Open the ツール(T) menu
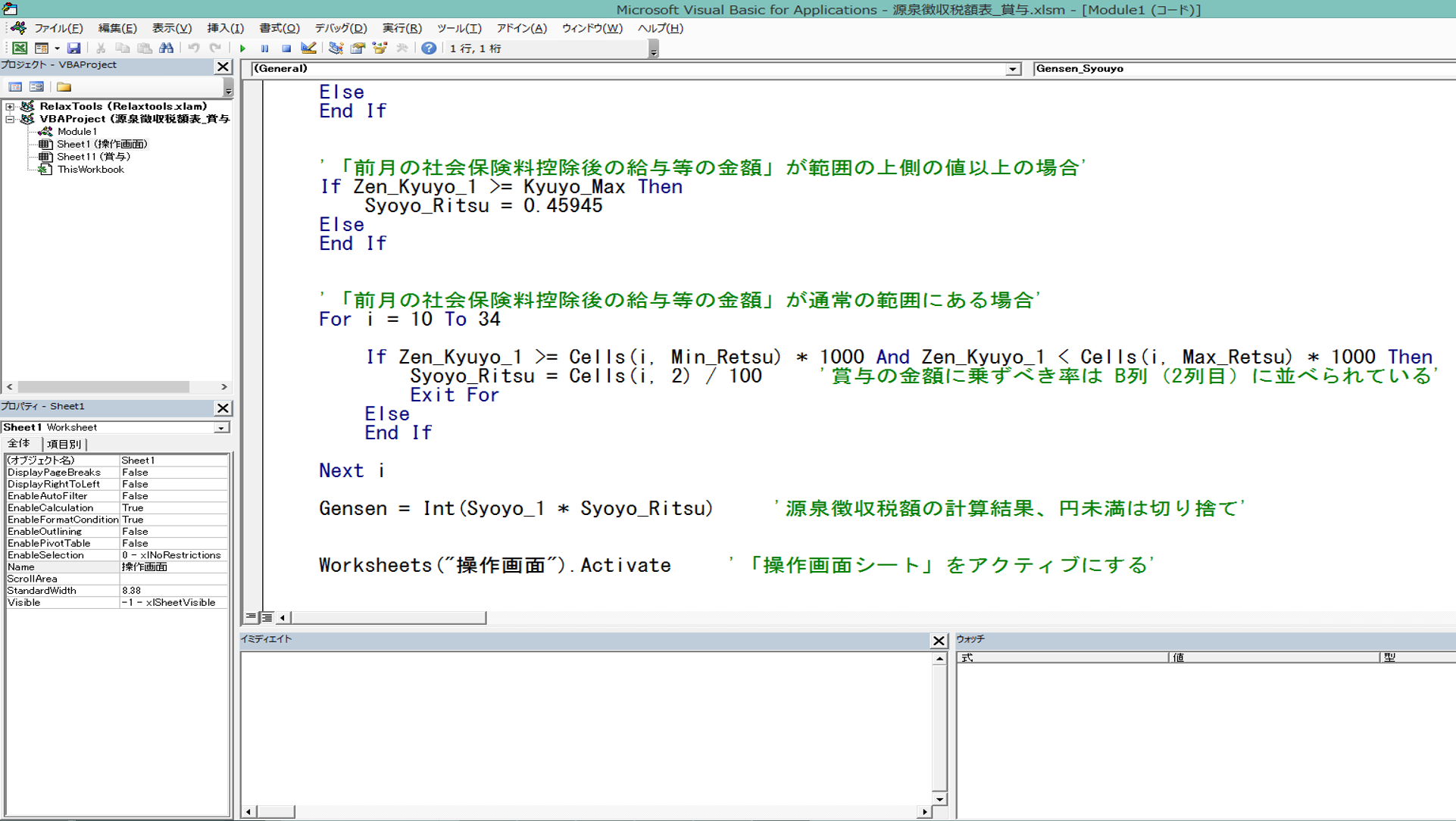Viewport: 1456px width, 821px height. click(x=459, y=28)
